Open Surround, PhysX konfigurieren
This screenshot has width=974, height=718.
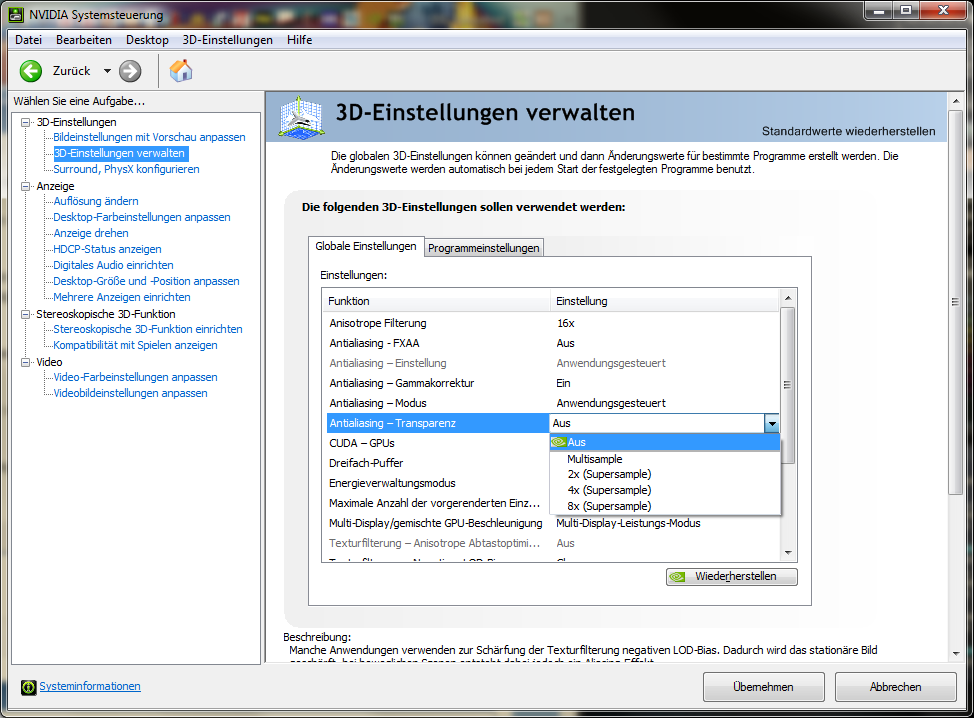[126, 170]
